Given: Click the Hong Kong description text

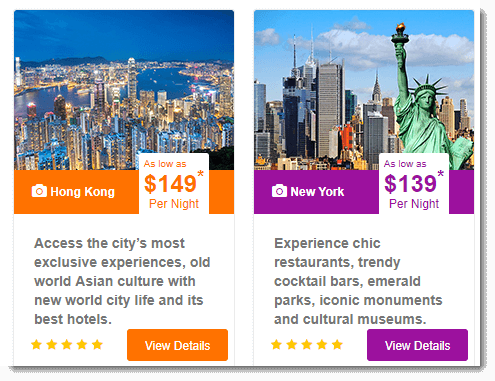Looking at the screenshot, I should click(x=122, y=281).
